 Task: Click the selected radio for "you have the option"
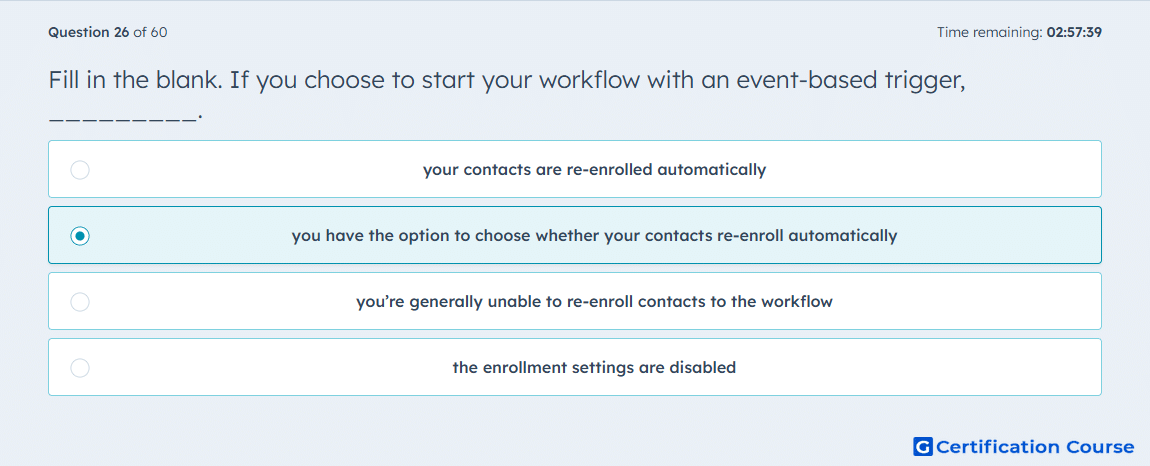80,236
